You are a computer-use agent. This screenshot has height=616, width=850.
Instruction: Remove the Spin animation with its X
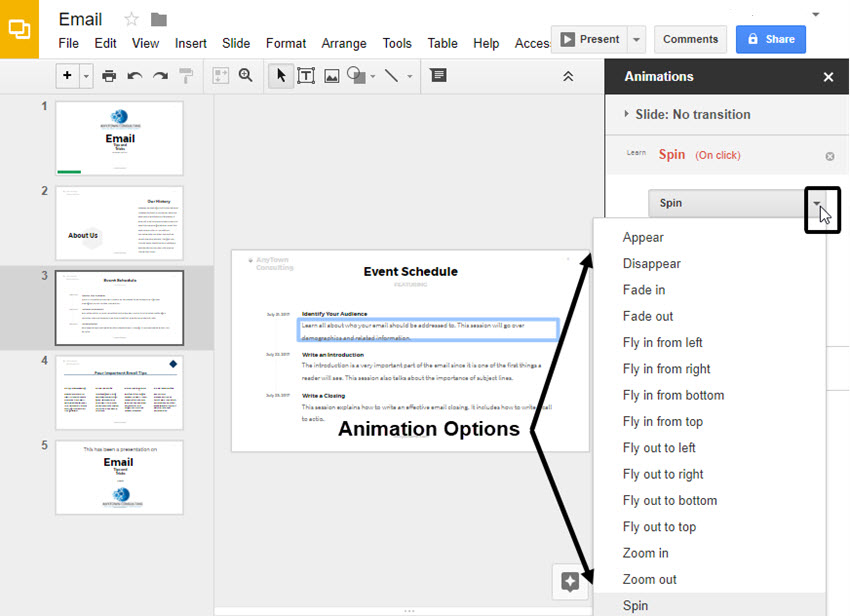pyautogui.click(x=829, y=155)
